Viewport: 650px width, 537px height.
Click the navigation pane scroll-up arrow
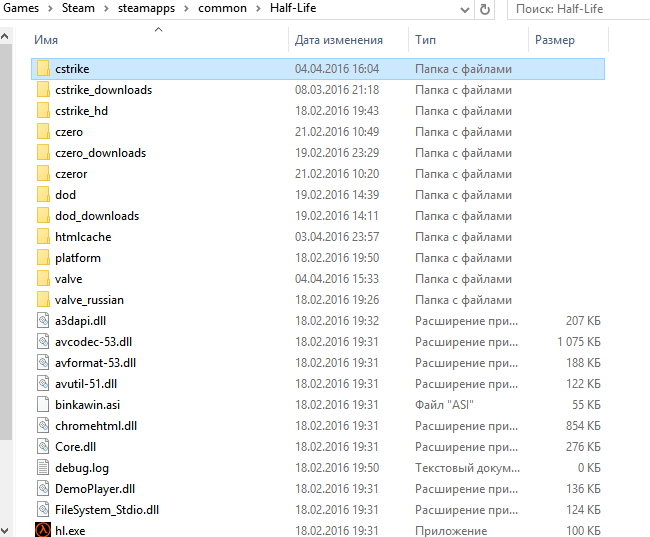click(x=5, y=36)
